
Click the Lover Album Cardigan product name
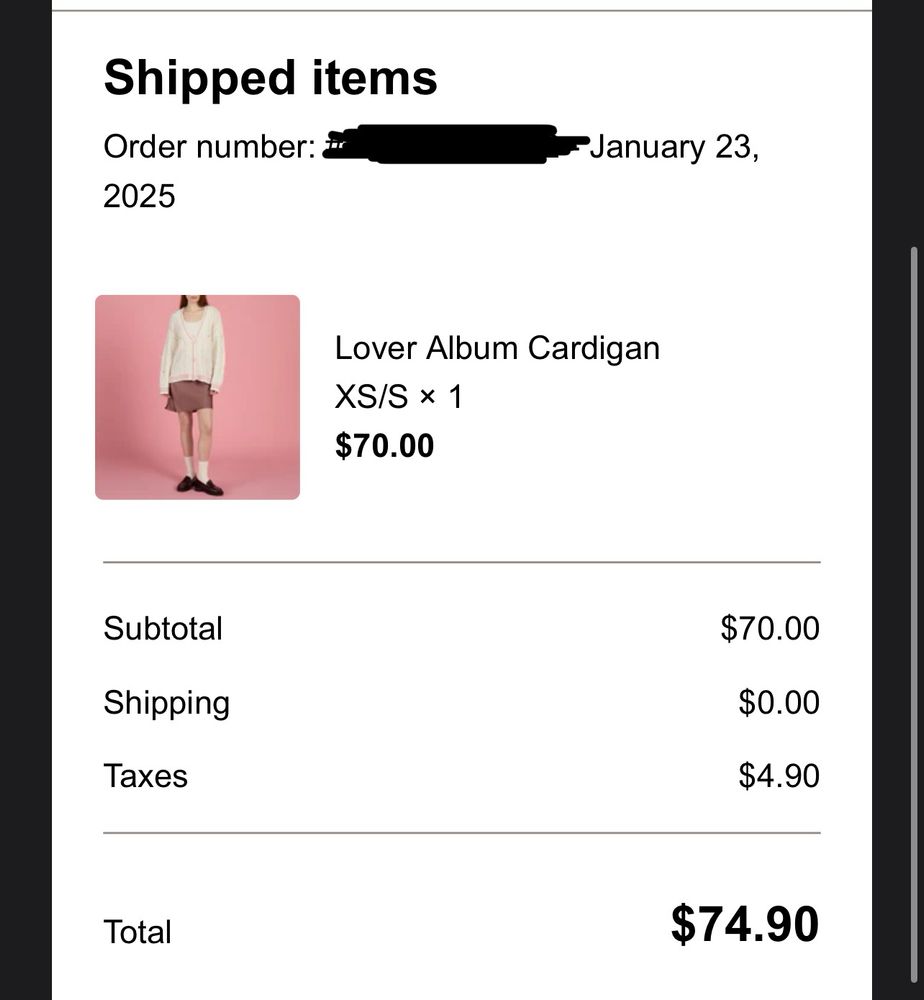pyautogui.click(x=497, y=348)
